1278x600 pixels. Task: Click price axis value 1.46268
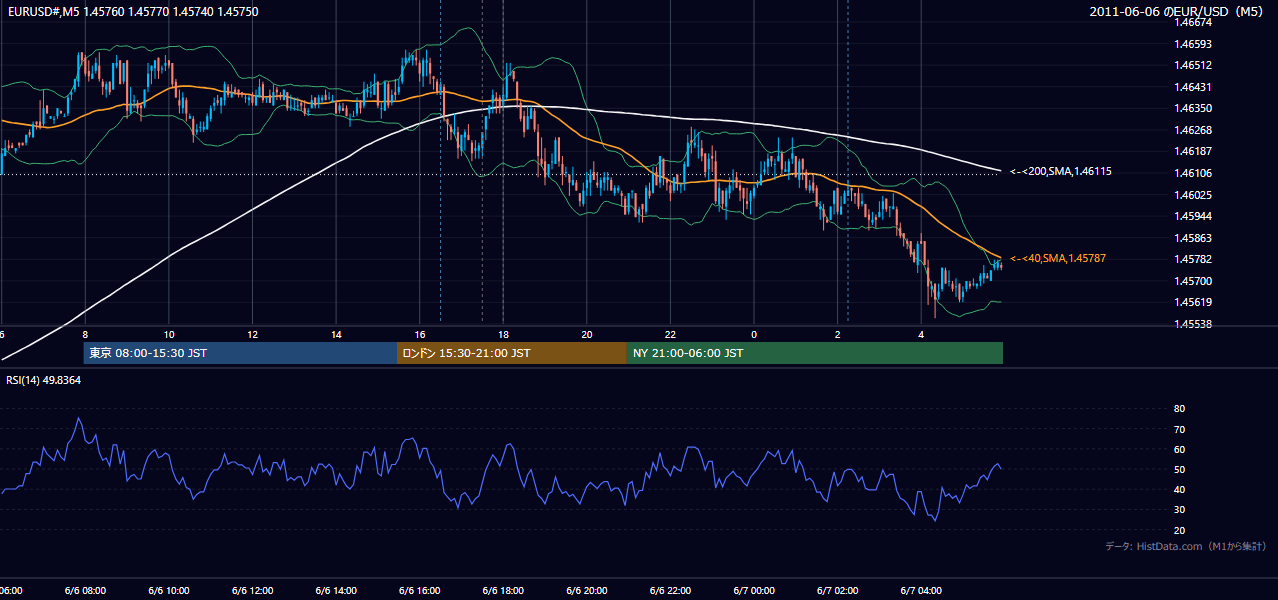coord(1194,130)
